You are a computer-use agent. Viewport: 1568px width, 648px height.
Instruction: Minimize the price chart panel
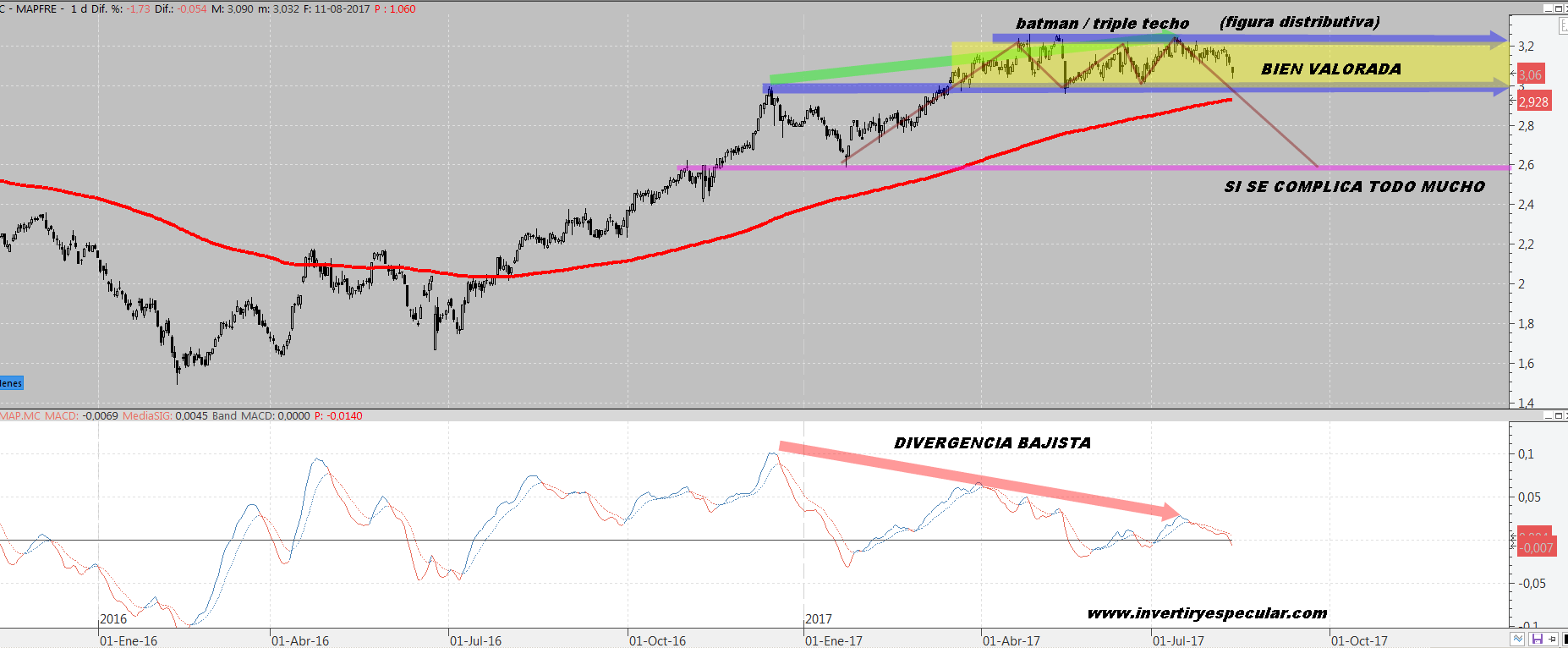click(x=1549, y=8)
